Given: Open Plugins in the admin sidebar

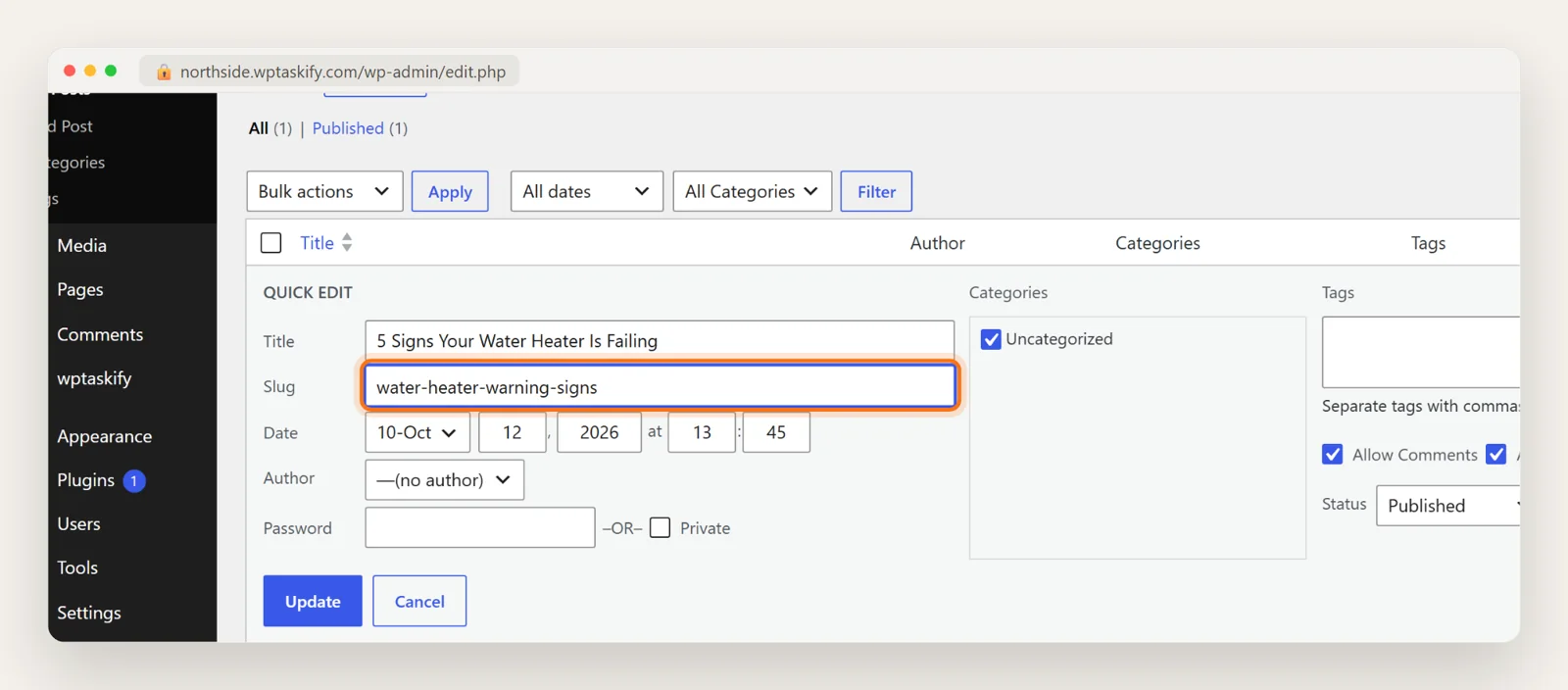Looking at the screenshot, I should point(86,480).
